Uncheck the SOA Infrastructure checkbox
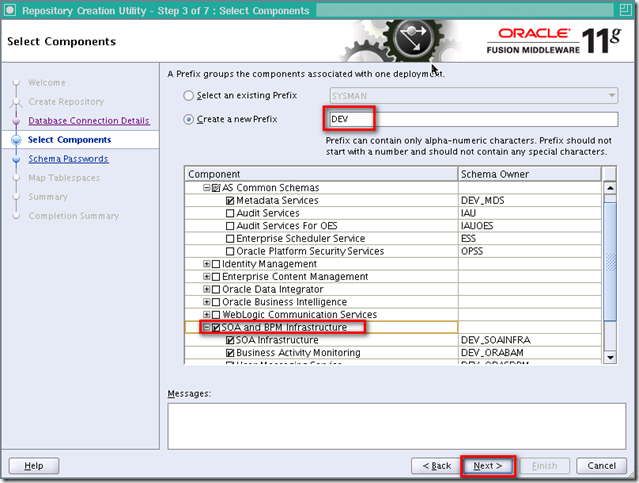 coord(230,340)
